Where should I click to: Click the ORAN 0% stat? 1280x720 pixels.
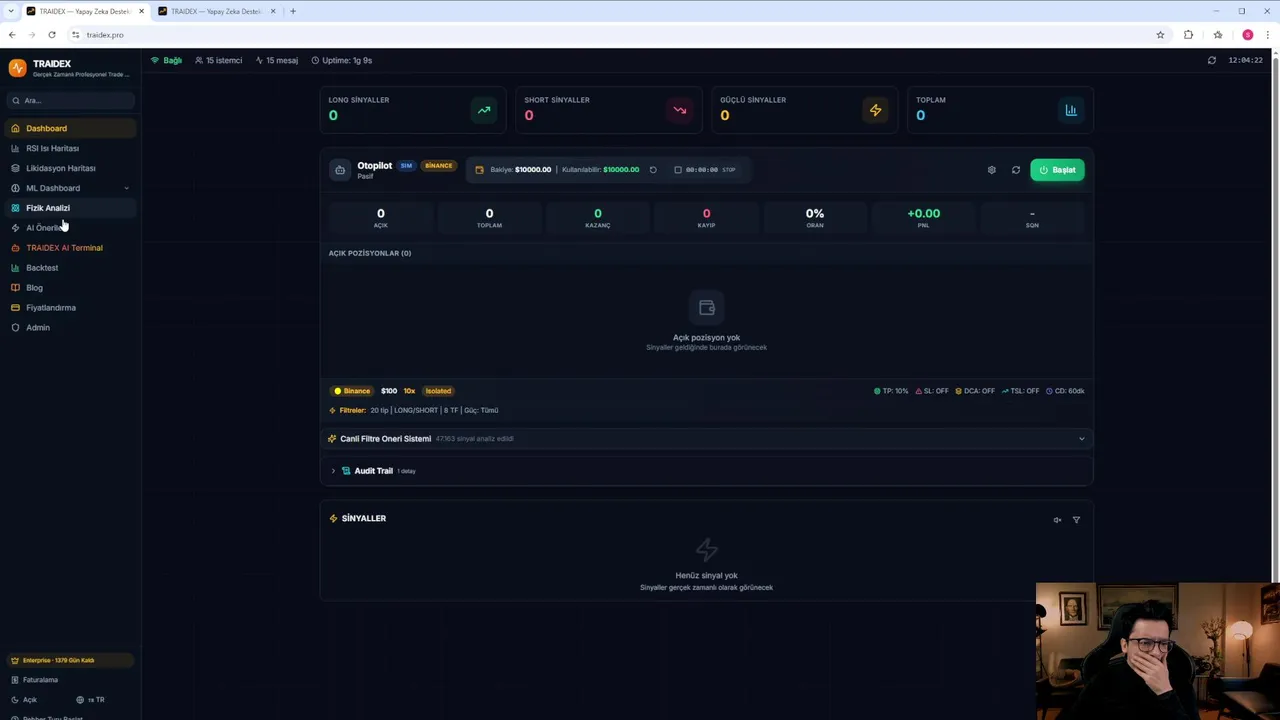click(815, 217)
